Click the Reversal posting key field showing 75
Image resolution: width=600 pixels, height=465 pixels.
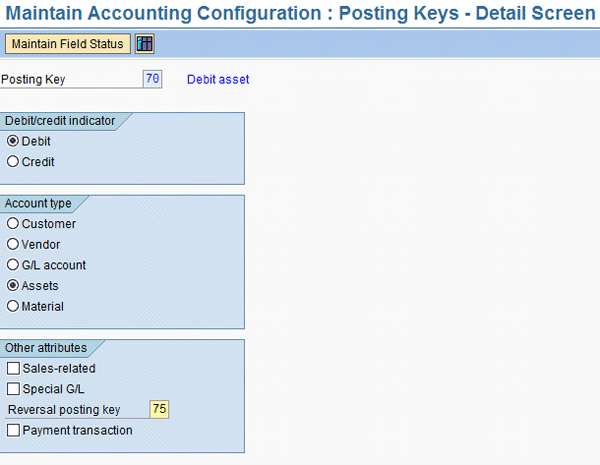[159, 409]
